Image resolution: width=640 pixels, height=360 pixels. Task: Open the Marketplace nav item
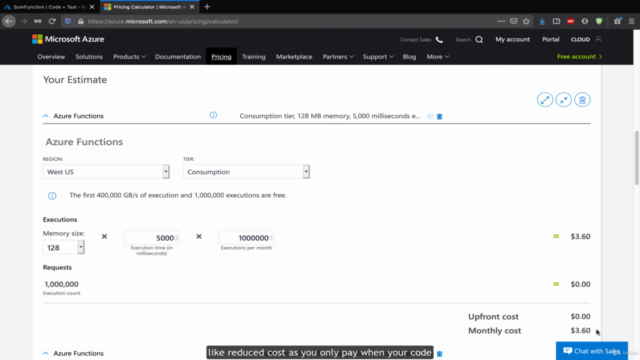click(294, 57)
